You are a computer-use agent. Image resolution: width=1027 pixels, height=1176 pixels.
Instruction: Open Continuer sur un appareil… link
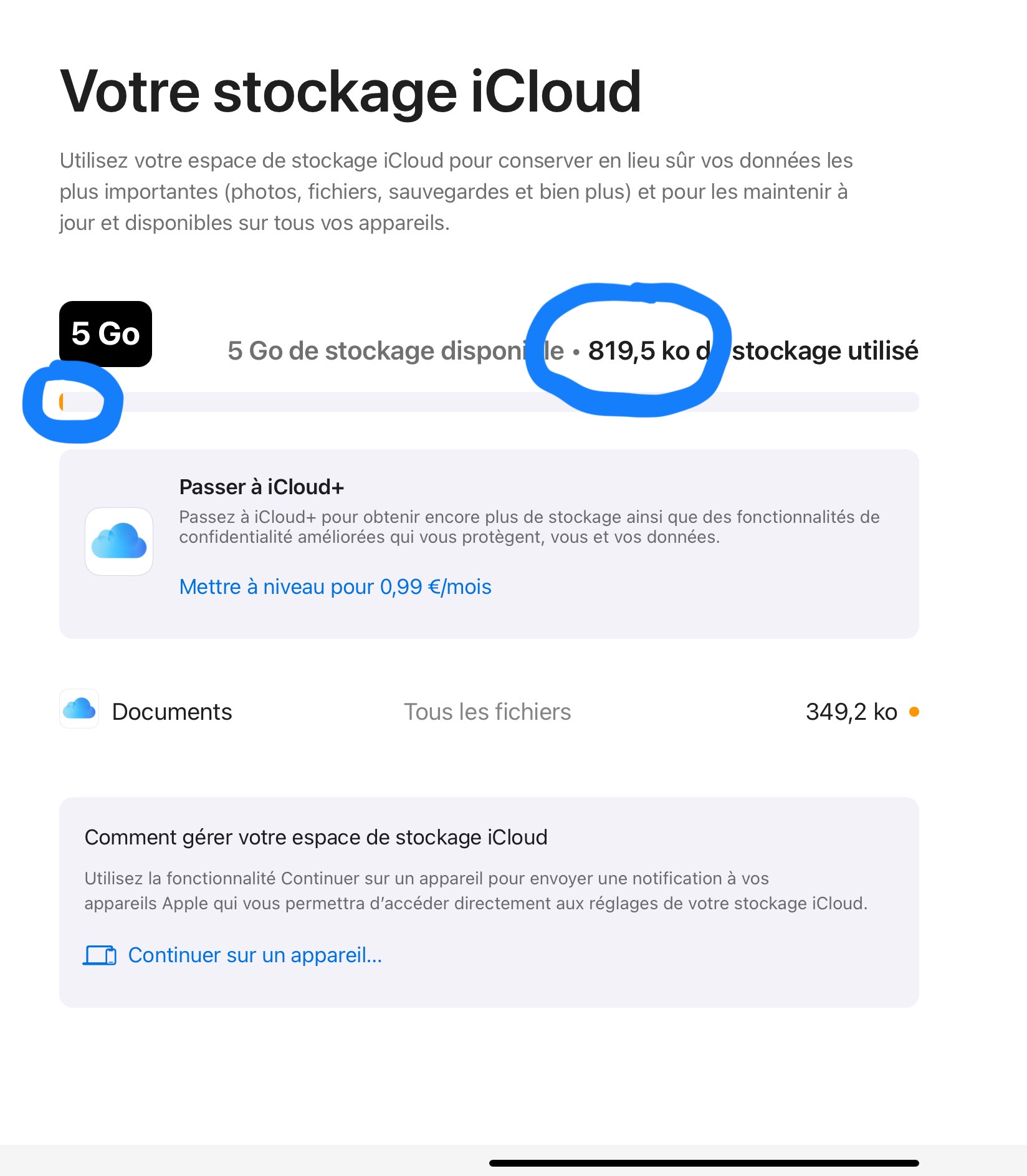[x=255, y=955]
